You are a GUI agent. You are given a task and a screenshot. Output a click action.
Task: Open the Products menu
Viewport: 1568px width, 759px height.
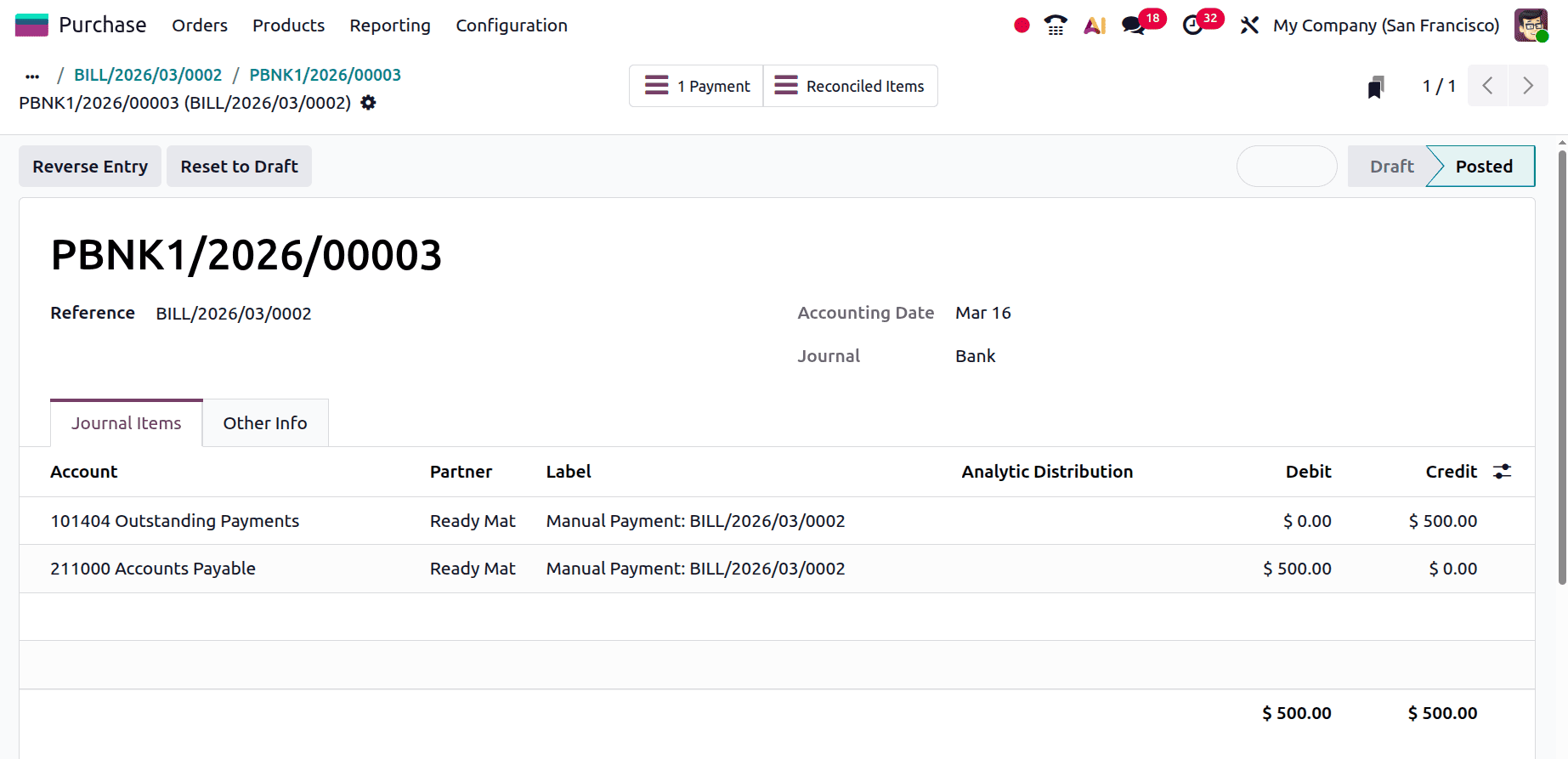pyautogui.click(x=289, y=25)
